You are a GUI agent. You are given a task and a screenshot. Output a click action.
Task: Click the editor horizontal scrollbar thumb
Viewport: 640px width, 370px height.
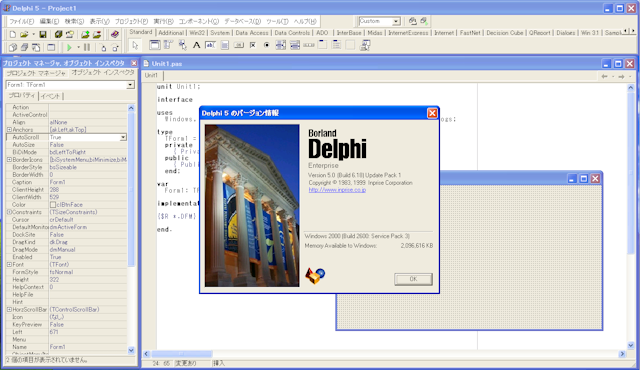click(182, 354)
